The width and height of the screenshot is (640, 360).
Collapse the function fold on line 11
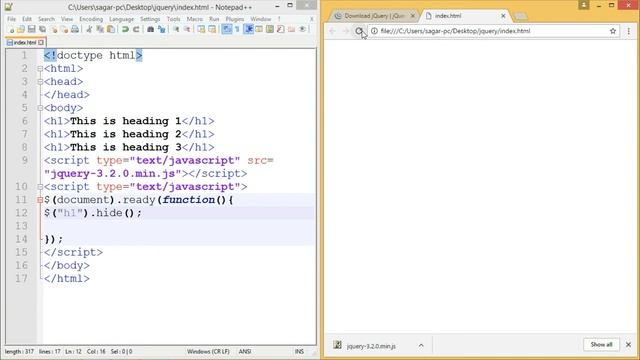click(40, 200)
